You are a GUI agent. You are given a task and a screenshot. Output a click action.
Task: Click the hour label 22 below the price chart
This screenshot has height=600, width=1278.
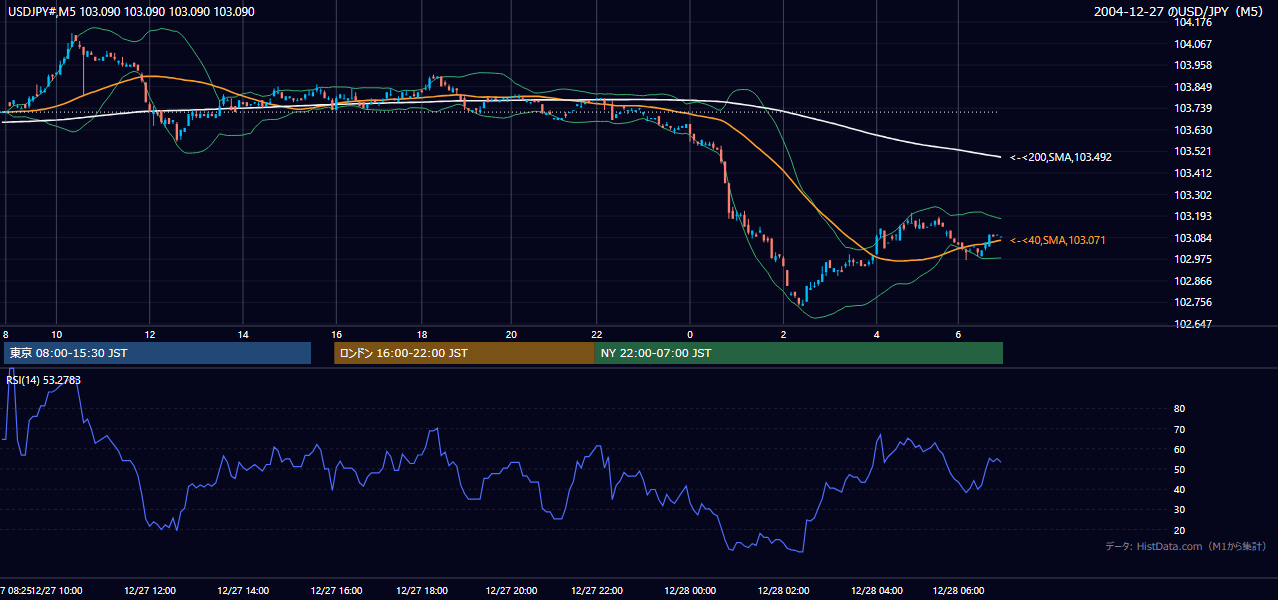point(597,334)
